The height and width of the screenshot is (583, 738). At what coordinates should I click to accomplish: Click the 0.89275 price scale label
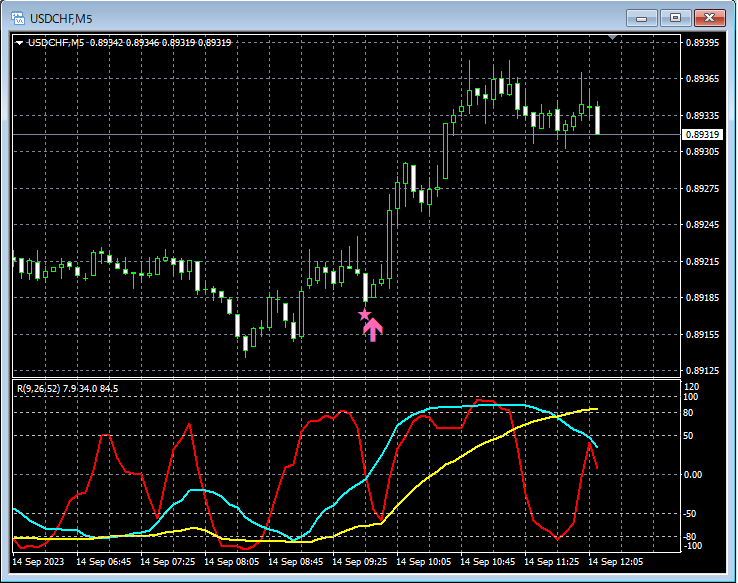[x=702, y=189]
